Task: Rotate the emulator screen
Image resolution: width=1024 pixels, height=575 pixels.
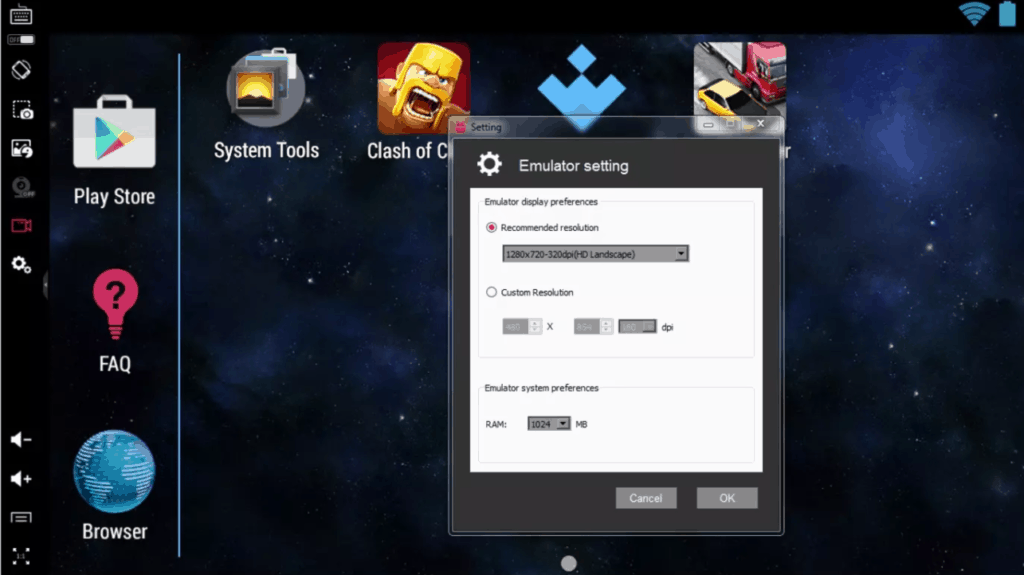Action: coord(21,70)
